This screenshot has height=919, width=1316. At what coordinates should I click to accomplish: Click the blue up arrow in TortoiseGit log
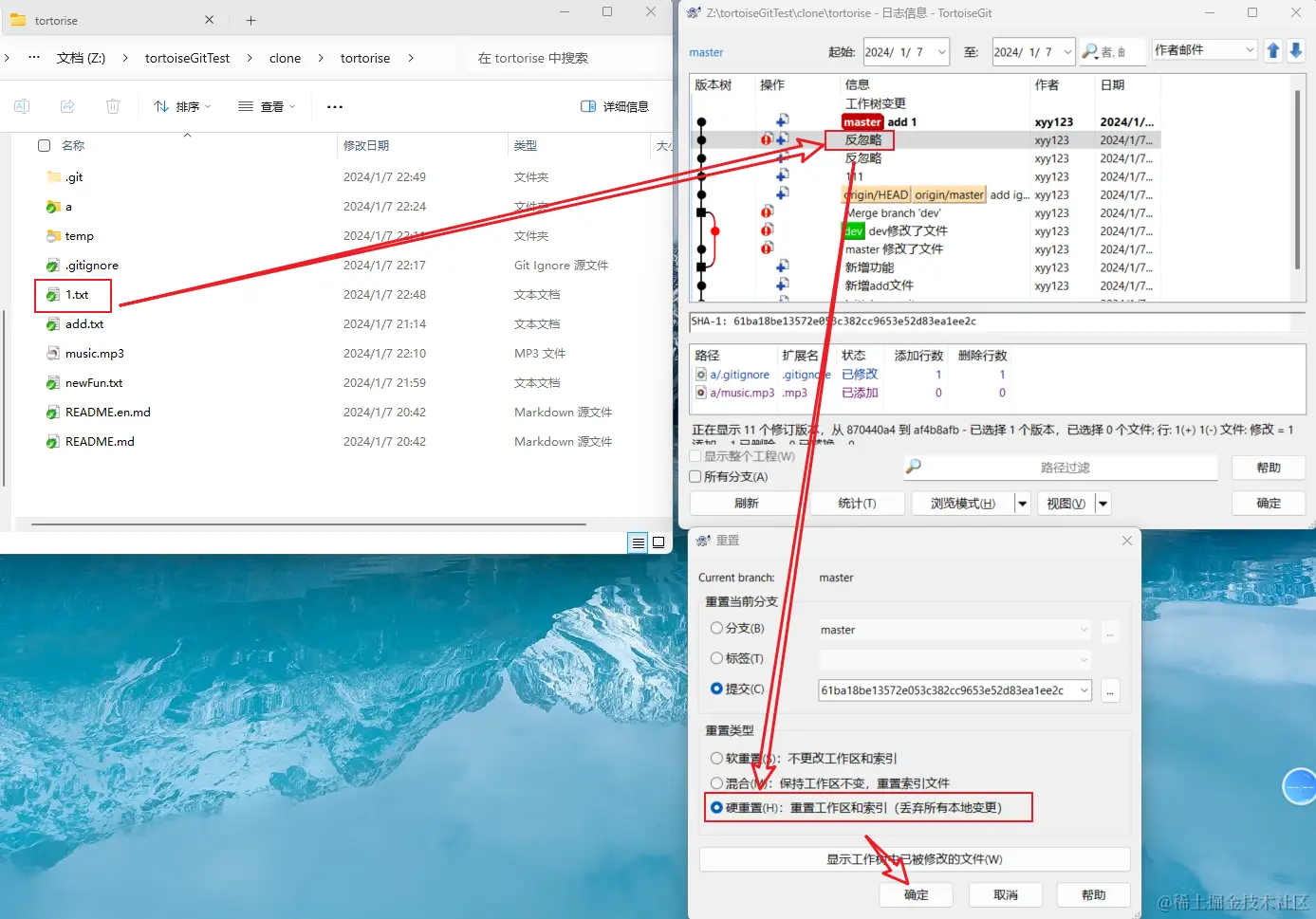1273,50
